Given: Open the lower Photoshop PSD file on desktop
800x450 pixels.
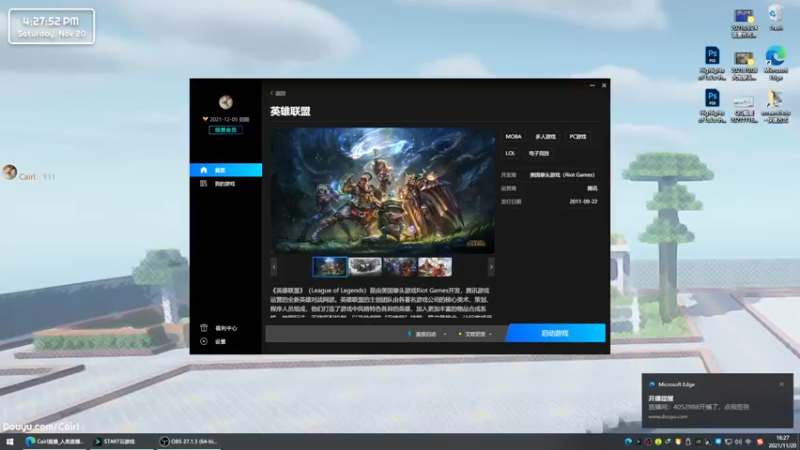Looking at the screenshot, I should pyautogui.click(x=712, y=106).
